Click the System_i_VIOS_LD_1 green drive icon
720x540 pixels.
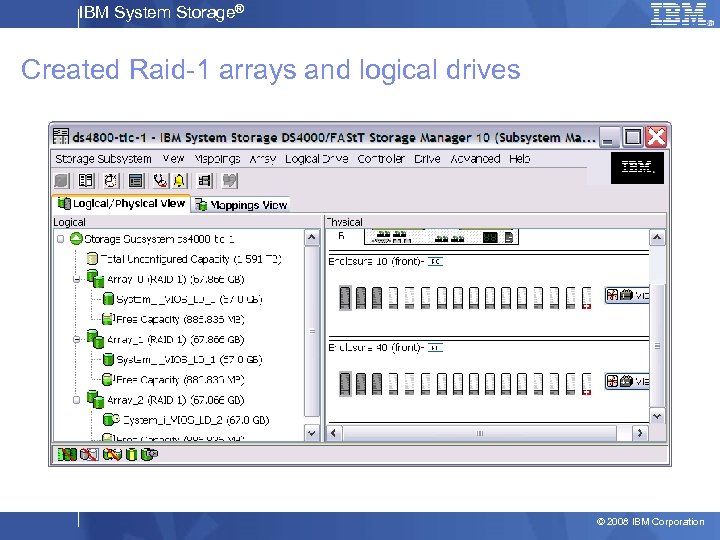(108, 359)
